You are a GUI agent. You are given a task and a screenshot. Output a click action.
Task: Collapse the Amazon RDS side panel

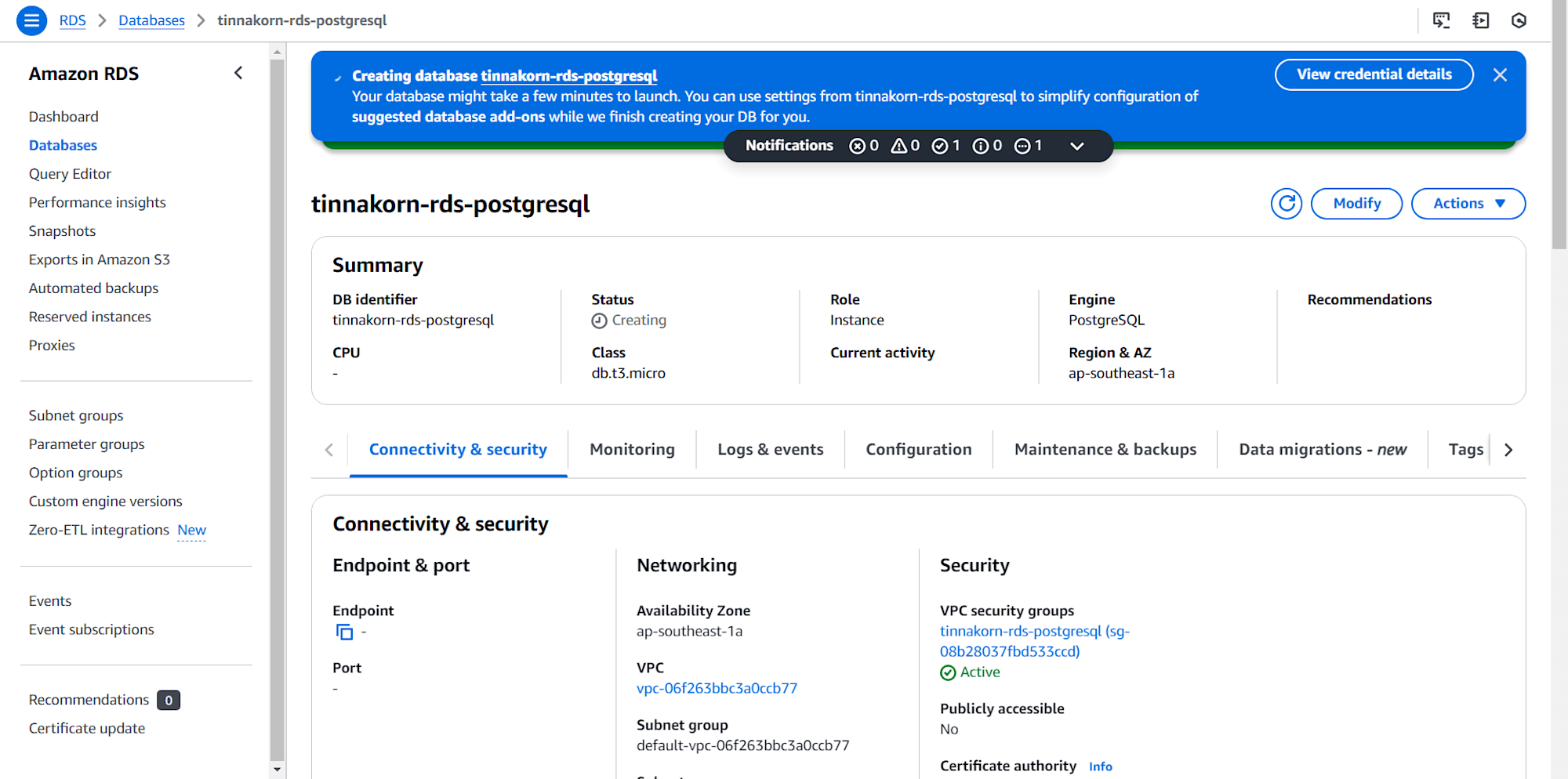[x=238, y=73]
